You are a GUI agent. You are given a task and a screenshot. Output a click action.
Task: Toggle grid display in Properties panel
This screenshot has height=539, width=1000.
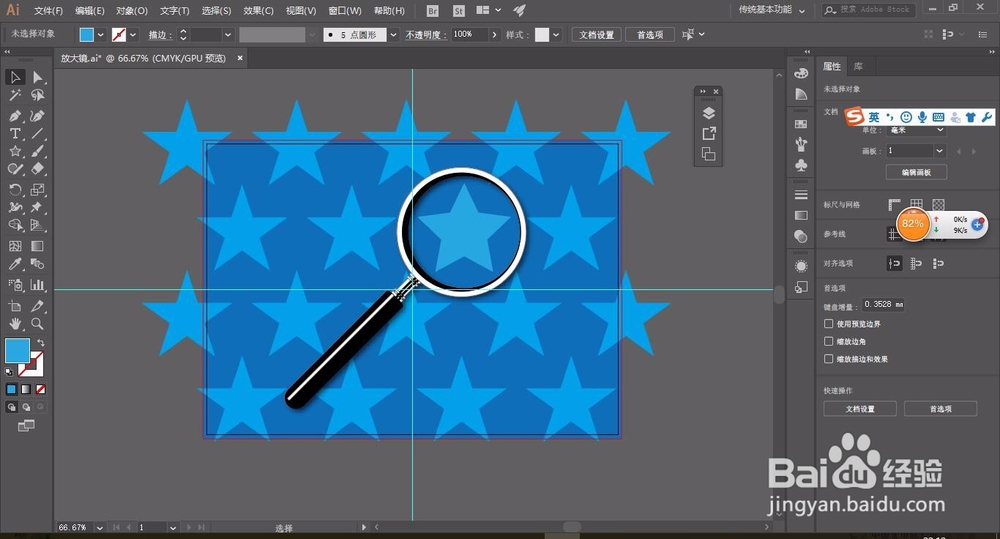[916, 205]
